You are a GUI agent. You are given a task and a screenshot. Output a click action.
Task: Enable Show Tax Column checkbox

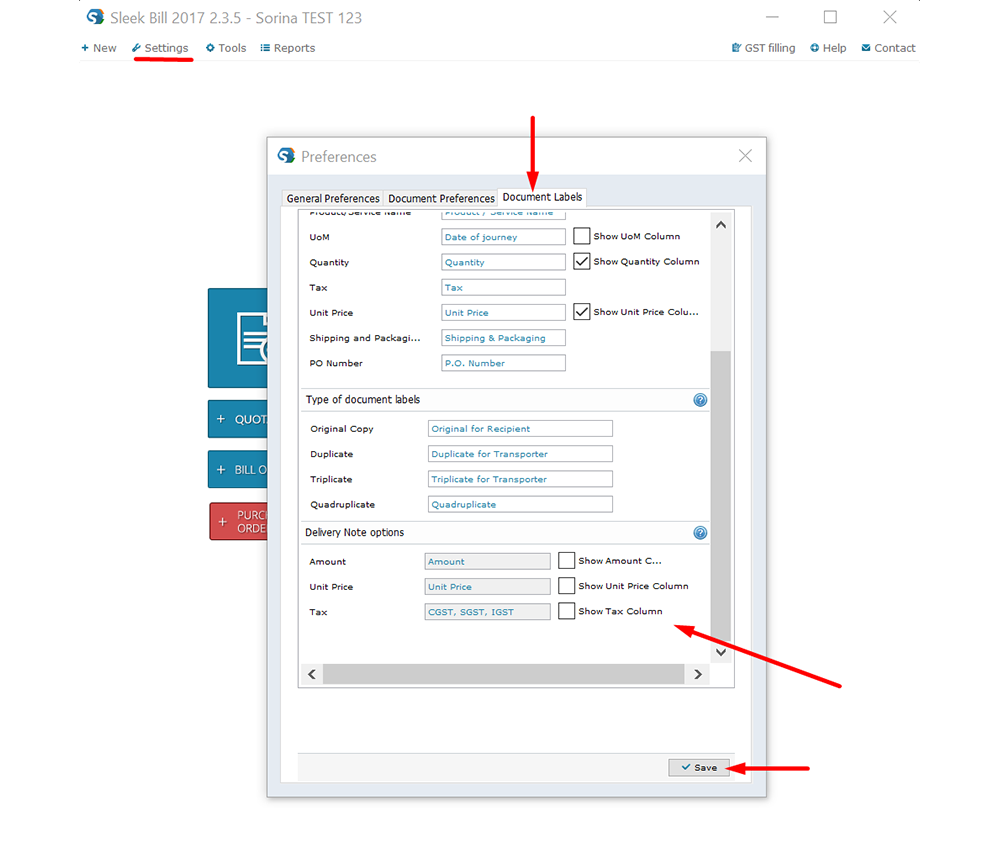coord(567,611)
